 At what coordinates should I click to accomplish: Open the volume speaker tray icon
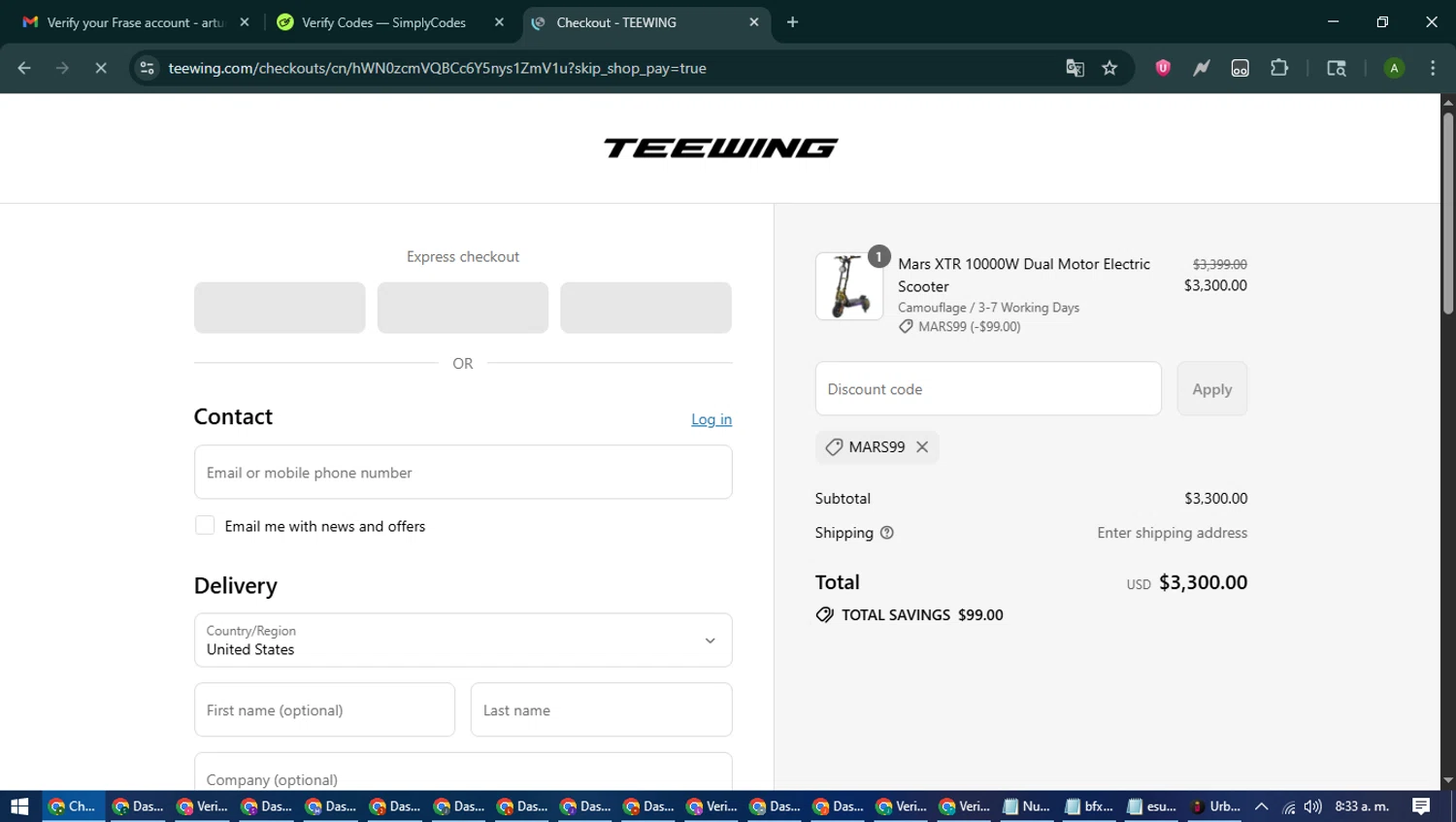click(1312, 806)
